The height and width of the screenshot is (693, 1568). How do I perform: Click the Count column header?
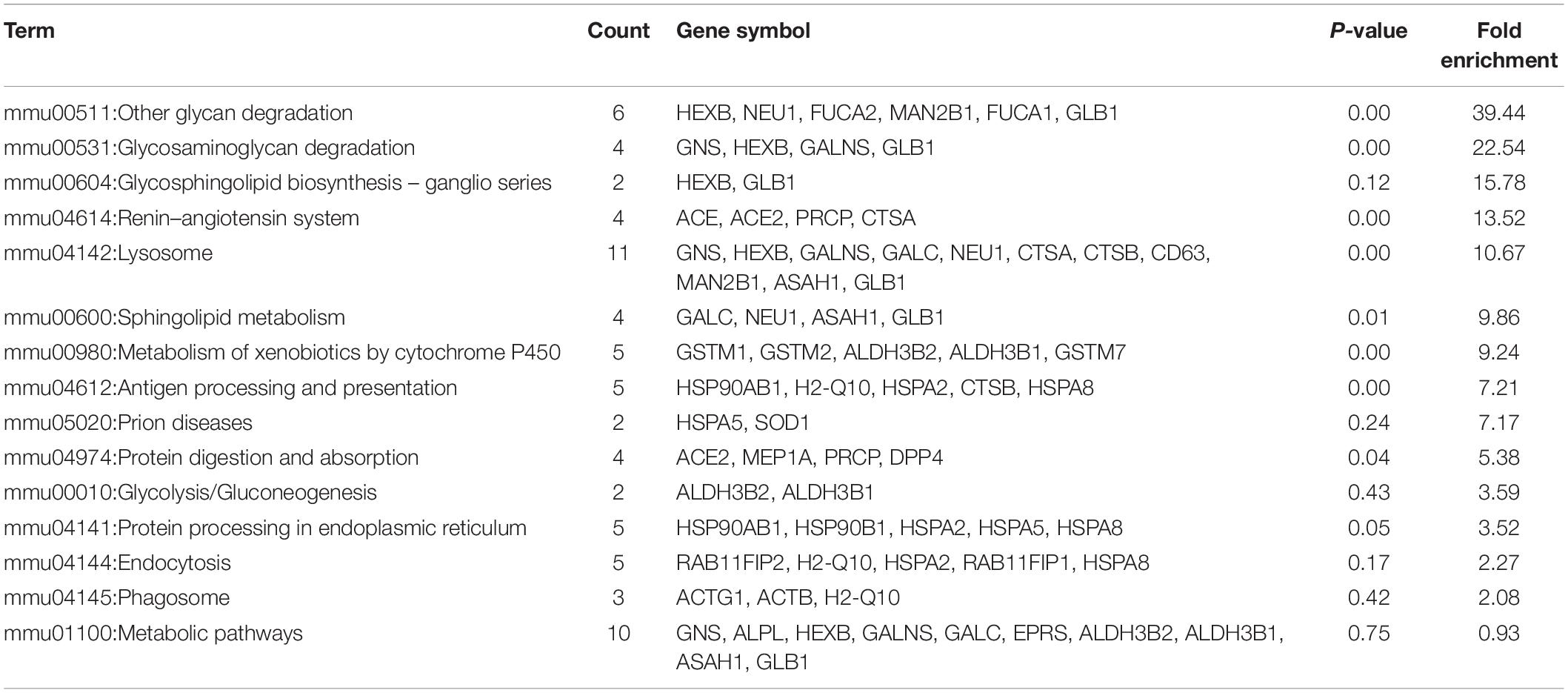click(x=618, y=30)
